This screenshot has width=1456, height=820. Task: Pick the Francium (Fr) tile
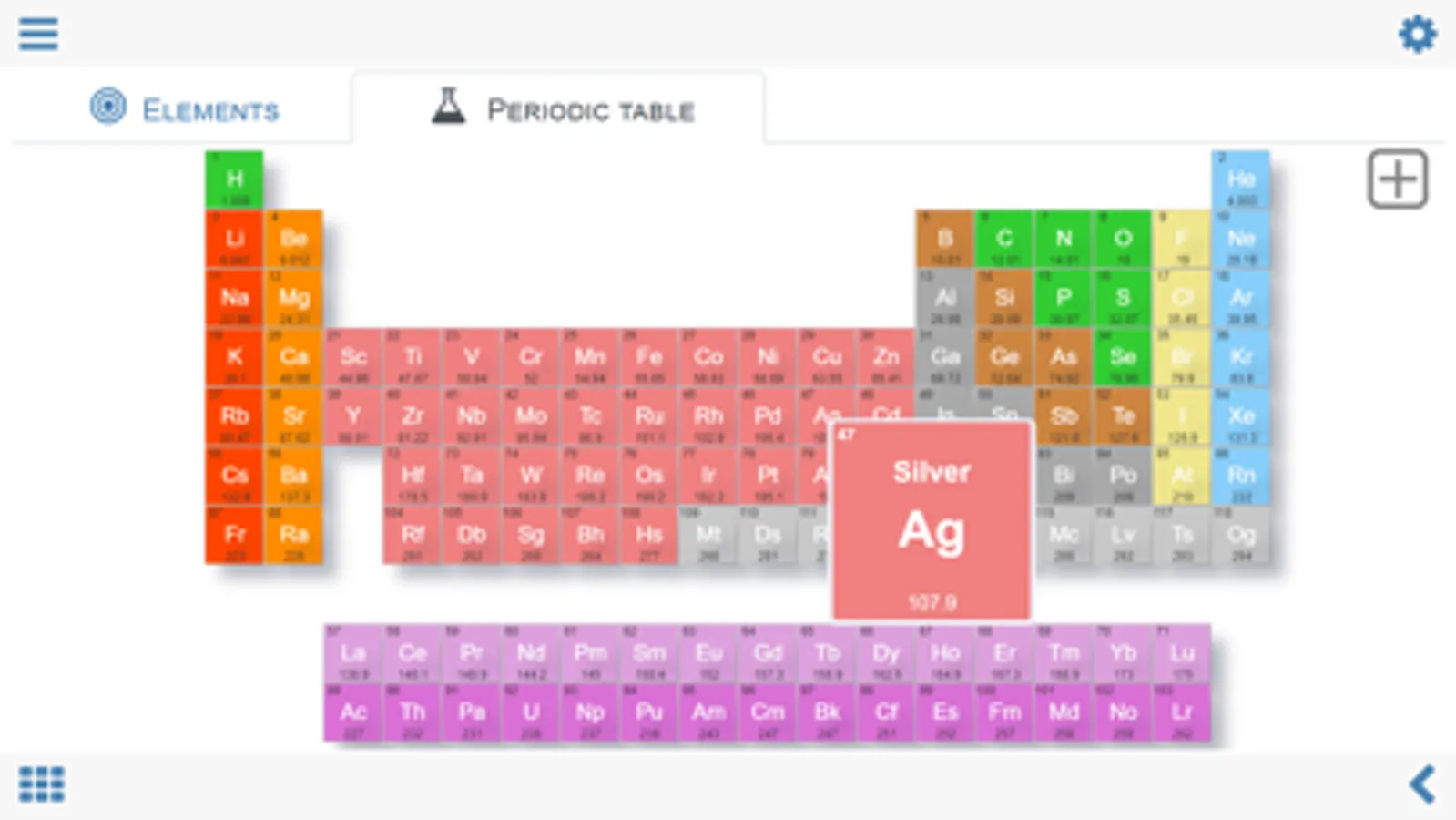[x=234, y=536]
